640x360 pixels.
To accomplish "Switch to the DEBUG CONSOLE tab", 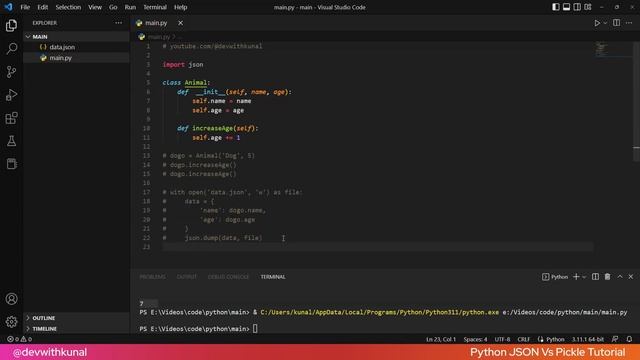I will point(228,277).
